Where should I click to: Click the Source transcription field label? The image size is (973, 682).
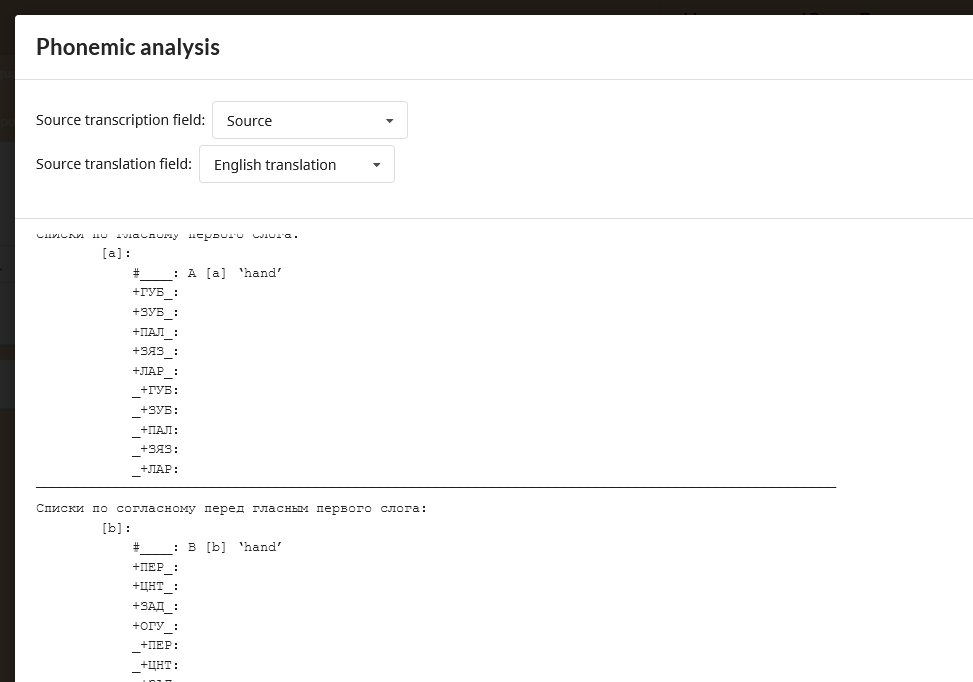pyautogui.click(x=120, y=120)
